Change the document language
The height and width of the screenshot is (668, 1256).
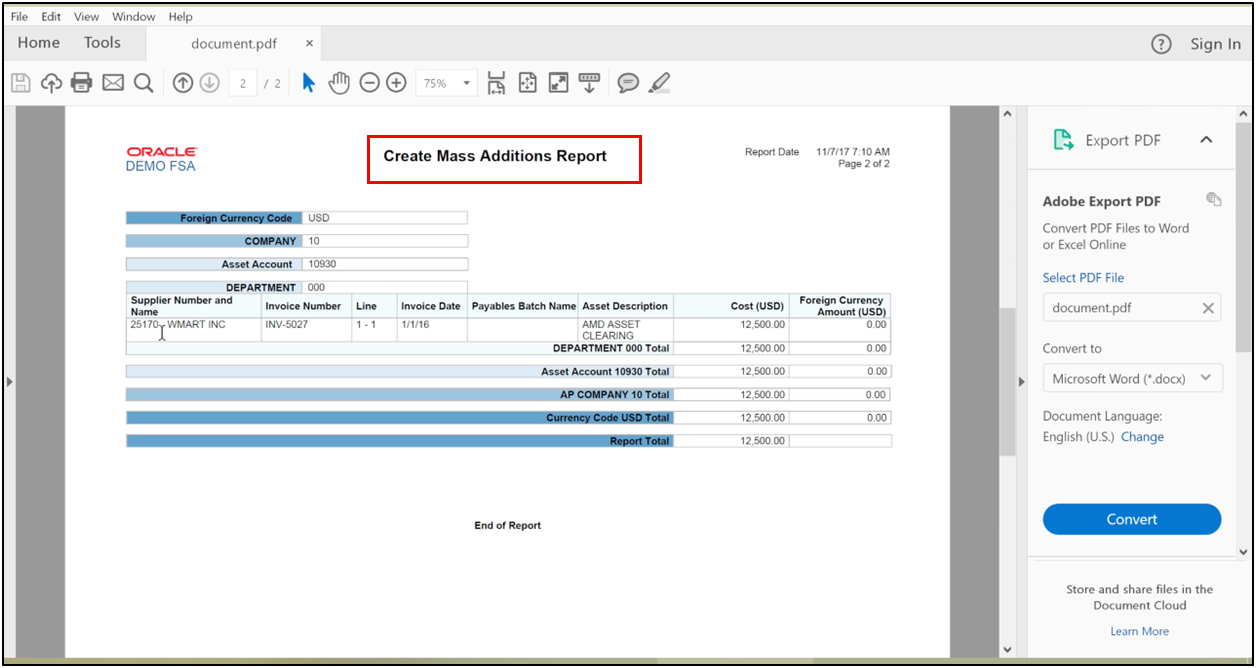1142,436
